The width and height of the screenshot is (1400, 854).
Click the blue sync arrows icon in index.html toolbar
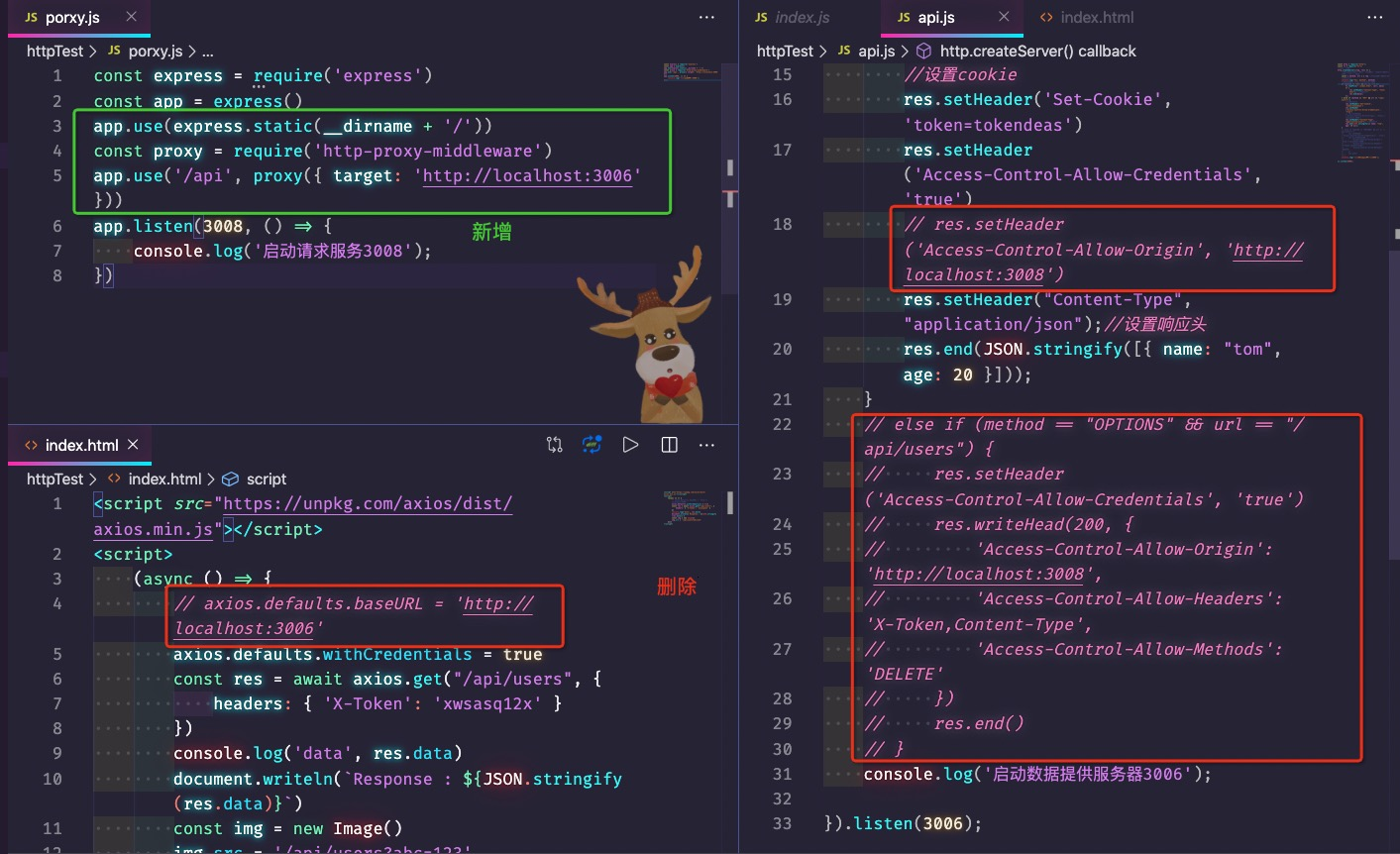coord(592,445)
